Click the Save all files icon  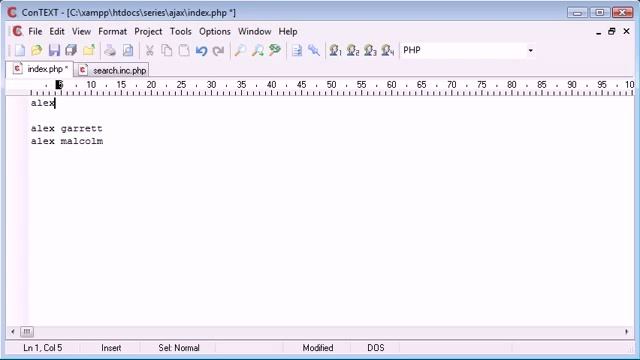point(71,51)
